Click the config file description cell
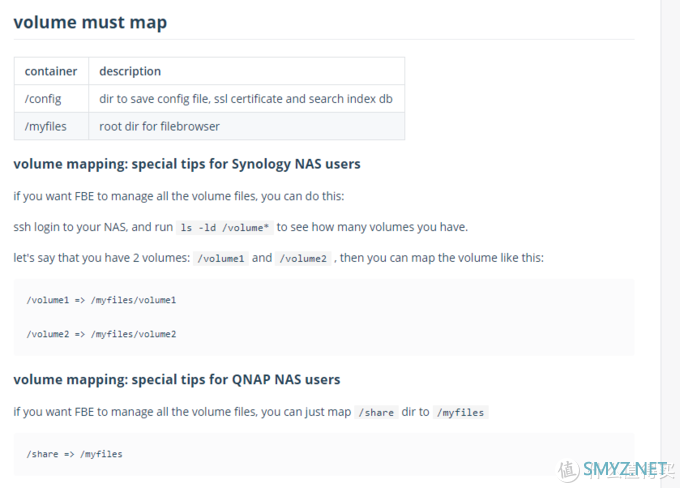This screenshot has width=680, height=488. [x=247, y=99]
